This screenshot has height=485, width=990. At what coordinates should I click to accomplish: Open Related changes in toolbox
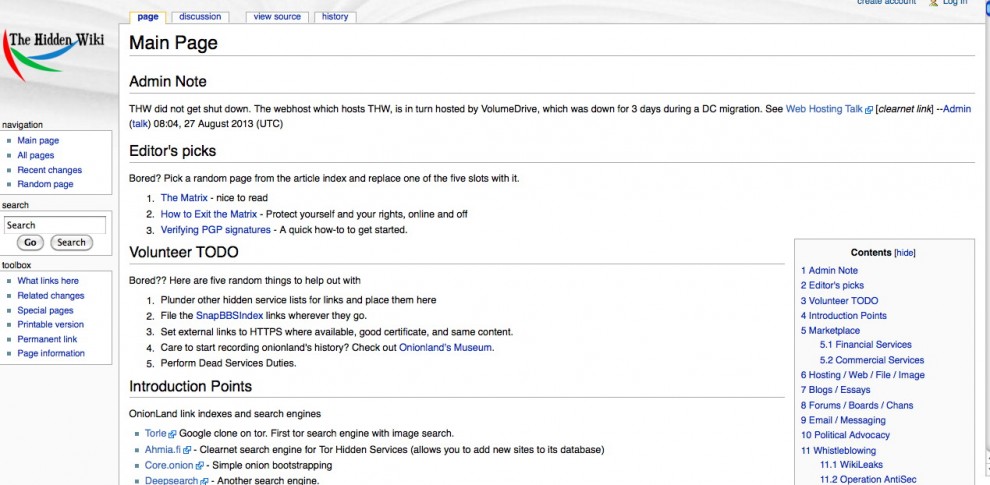pos(51,295)
